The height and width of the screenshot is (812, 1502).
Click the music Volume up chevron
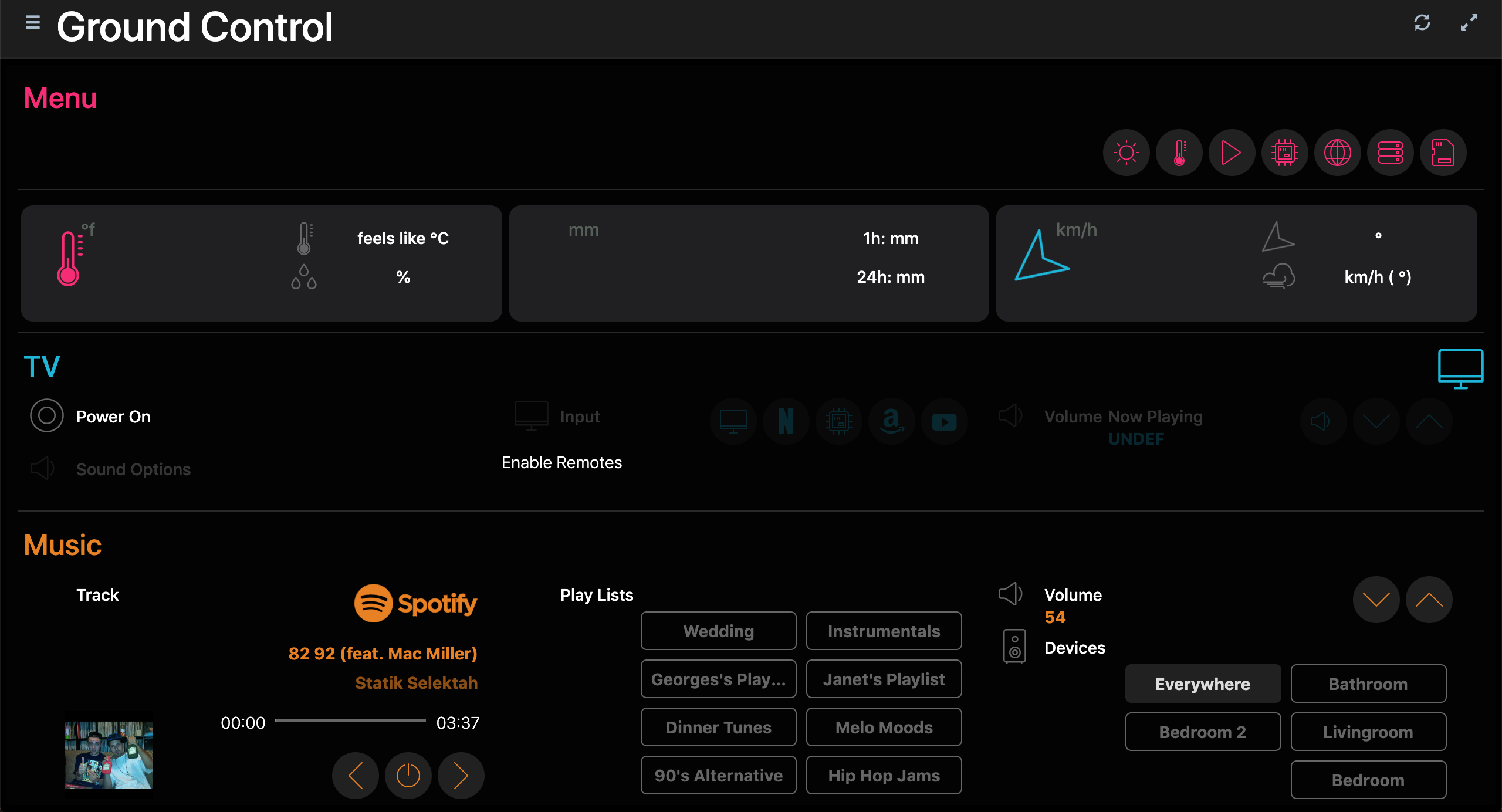point(1429,599)
